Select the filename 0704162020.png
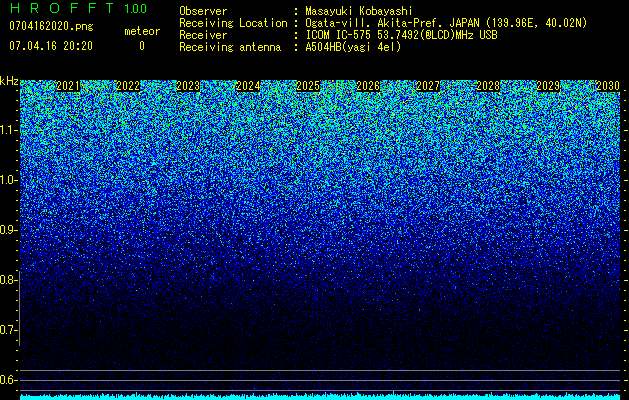This screenshot has width=629, height=400. pyautogui.click(x=51, y=27)
